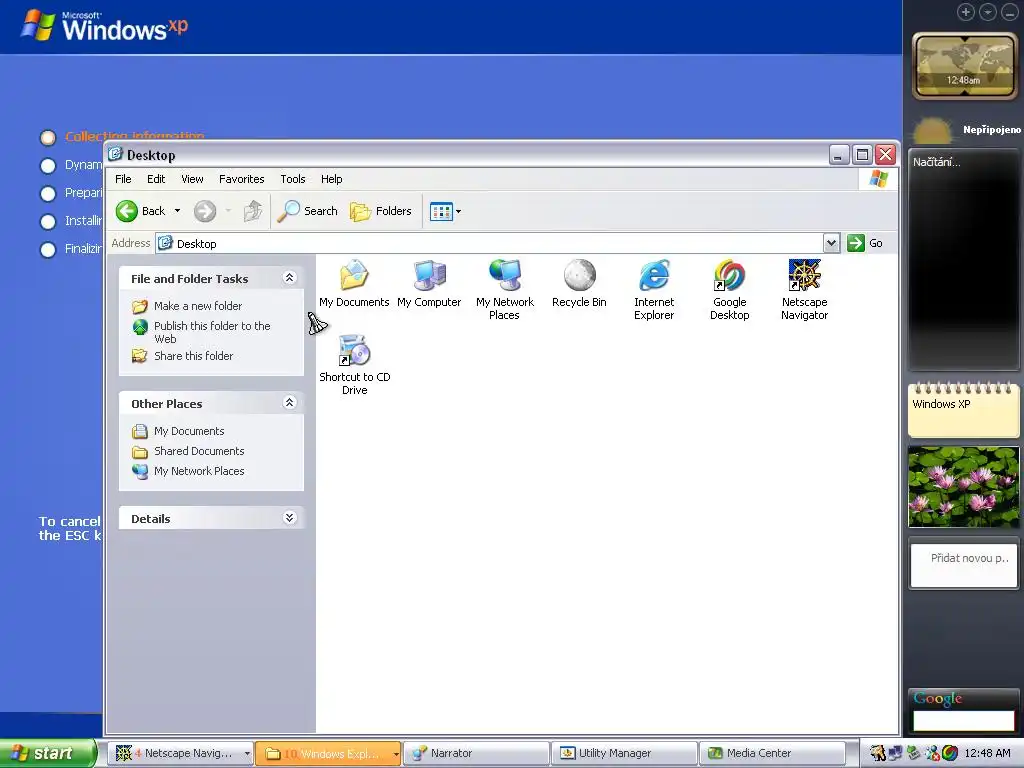This screenshot has height=768, width=1024.
Task: Click the Google search box in sidebar
Action: (963, 720)
